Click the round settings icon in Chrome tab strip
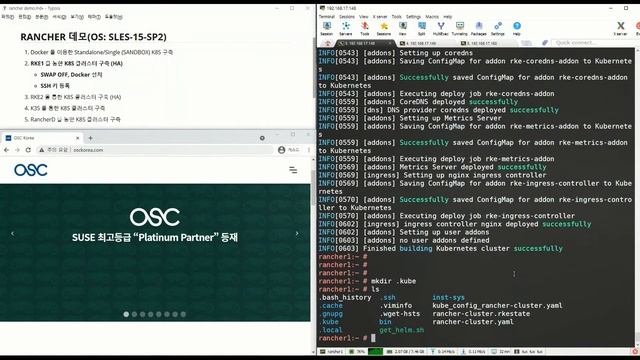The height and width of the screenshot is (360, 640). point(262,138)
